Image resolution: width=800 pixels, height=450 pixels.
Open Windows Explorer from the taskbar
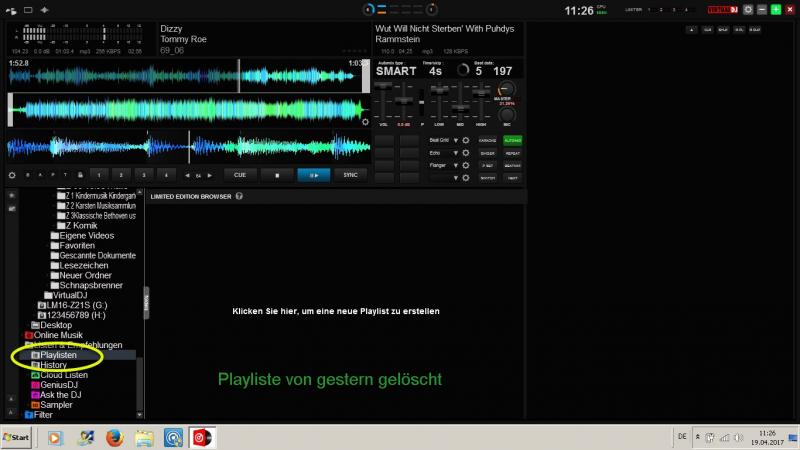144,438
